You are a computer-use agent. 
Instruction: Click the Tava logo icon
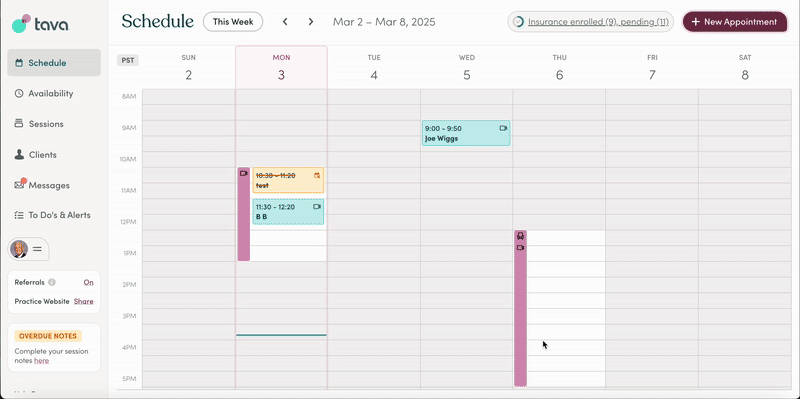point(21,23)
